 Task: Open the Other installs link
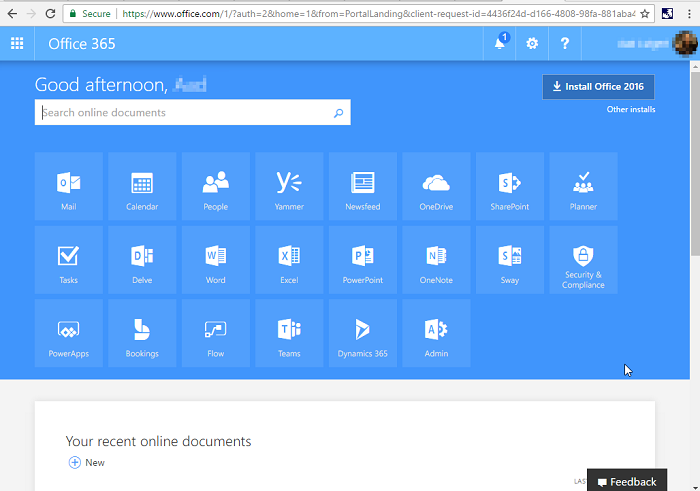631,109
